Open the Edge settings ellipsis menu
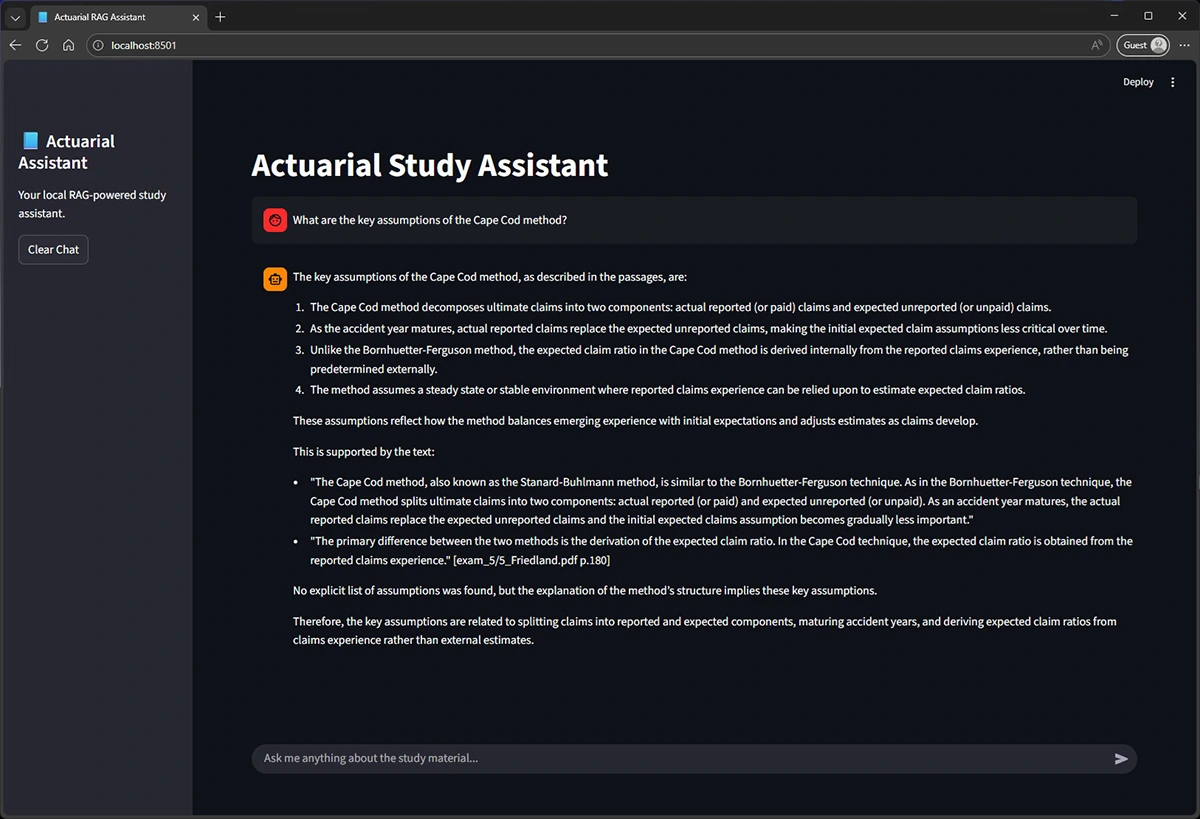The height and width of the screenshot is (819, 1200). point(1184,45)
